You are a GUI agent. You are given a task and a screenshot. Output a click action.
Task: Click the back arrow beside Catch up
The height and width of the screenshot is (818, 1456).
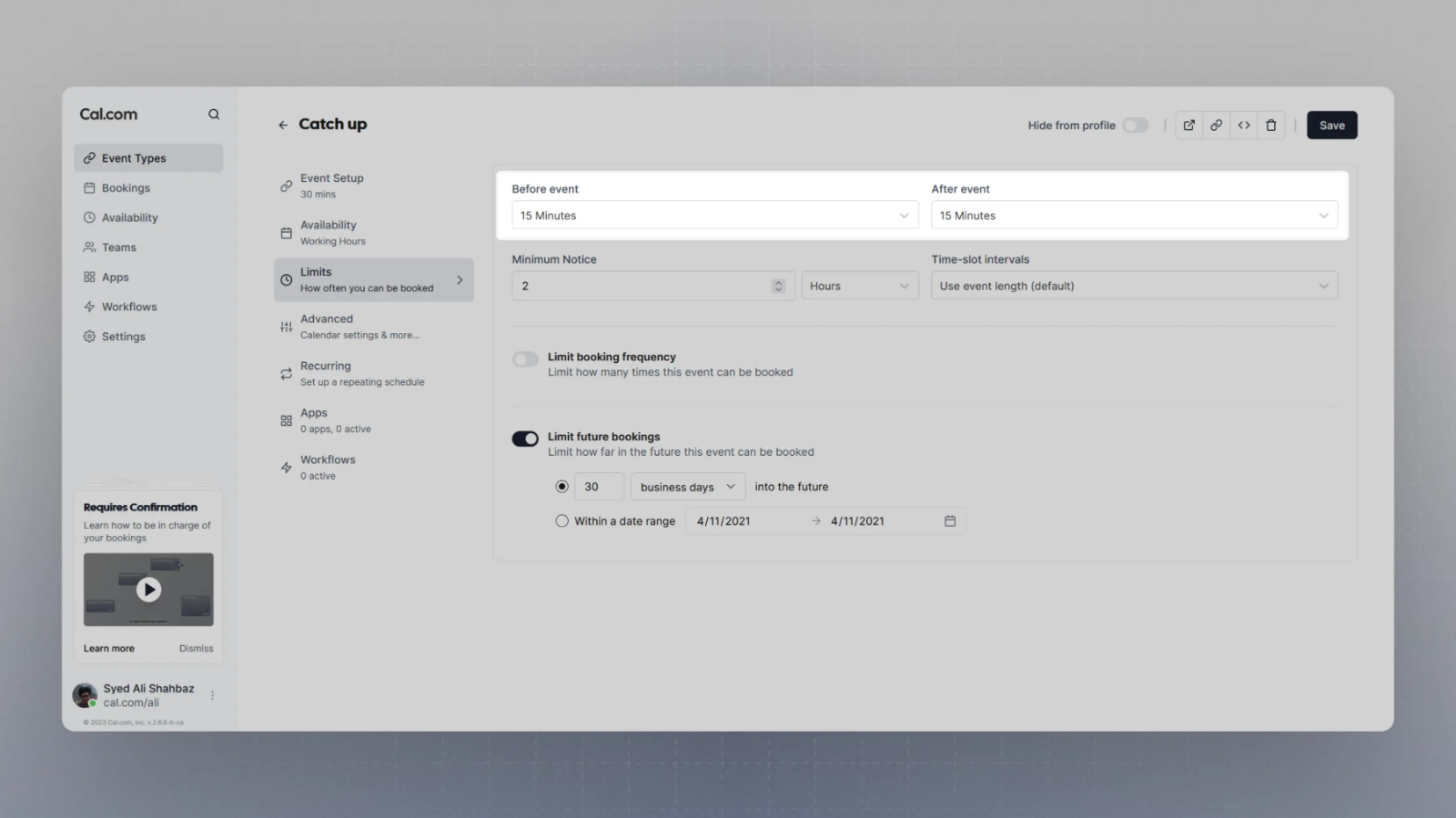click(x=283, y=125)
